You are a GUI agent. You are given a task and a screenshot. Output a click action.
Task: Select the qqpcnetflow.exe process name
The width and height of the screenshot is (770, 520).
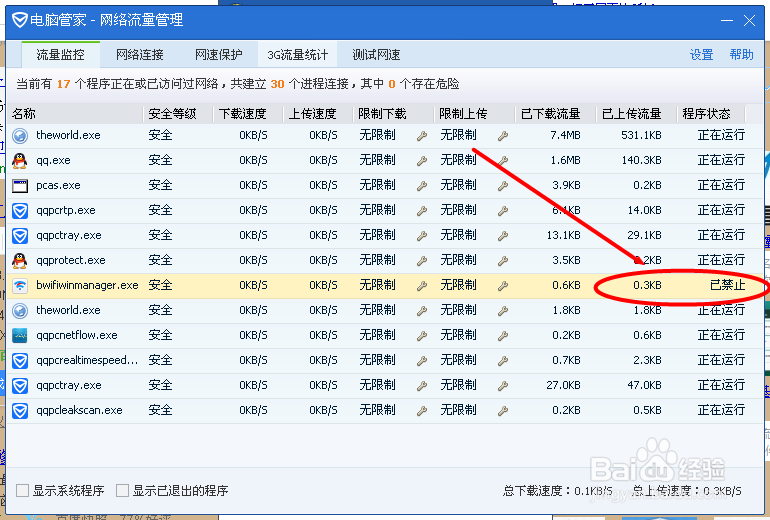click(77, 335)
